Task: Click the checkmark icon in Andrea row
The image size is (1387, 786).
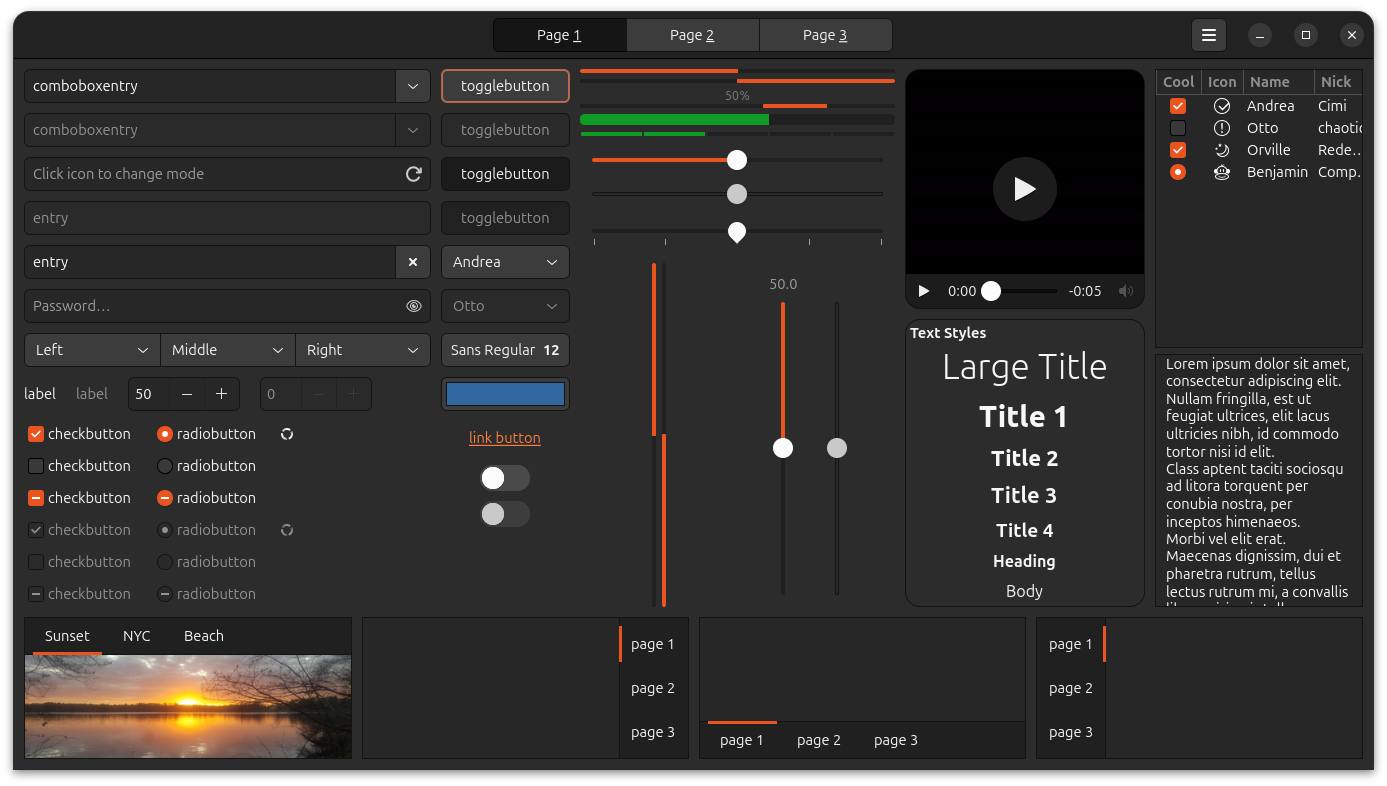Action: click(1222, 106)
